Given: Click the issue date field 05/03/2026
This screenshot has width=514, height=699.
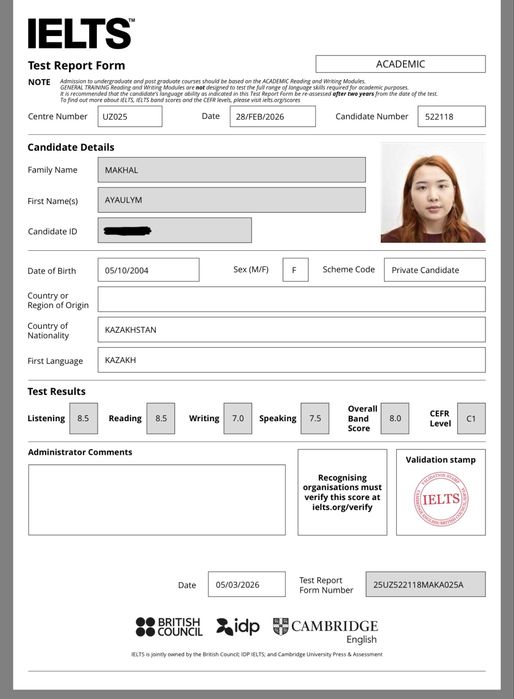Looking at the screenshot, I should [x=247, y=584].
